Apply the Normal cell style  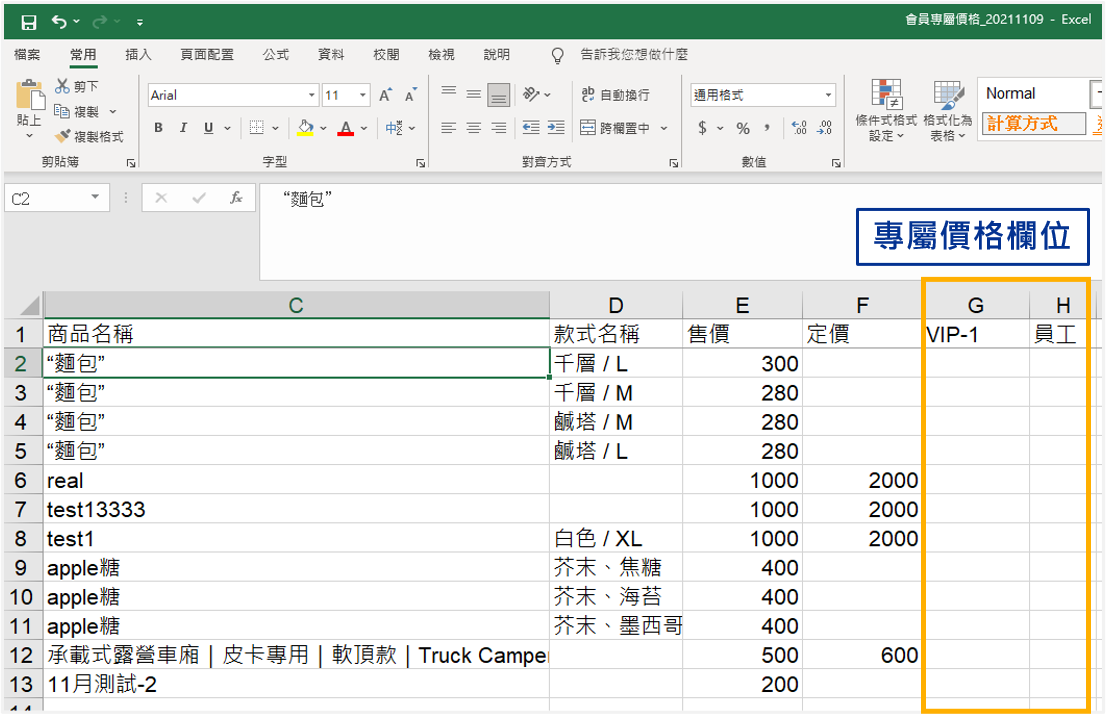click(1032, 94)
